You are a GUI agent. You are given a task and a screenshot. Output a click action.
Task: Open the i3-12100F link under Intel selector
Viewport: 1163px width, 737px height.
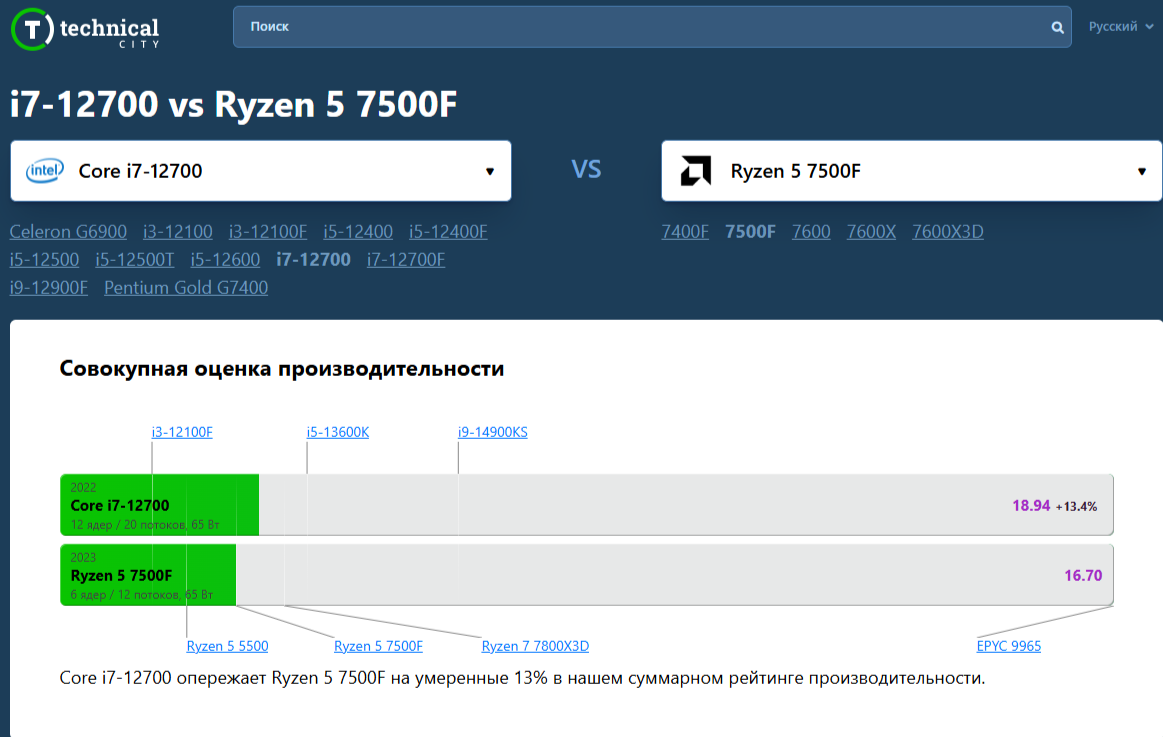[268, 231]
